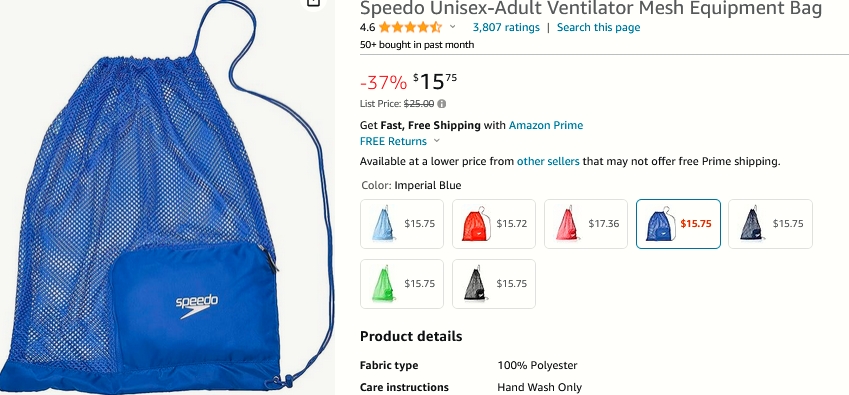This screenshot has height=395, width=849.
Task: Click the product title text
Action: (x=591, y=8)
